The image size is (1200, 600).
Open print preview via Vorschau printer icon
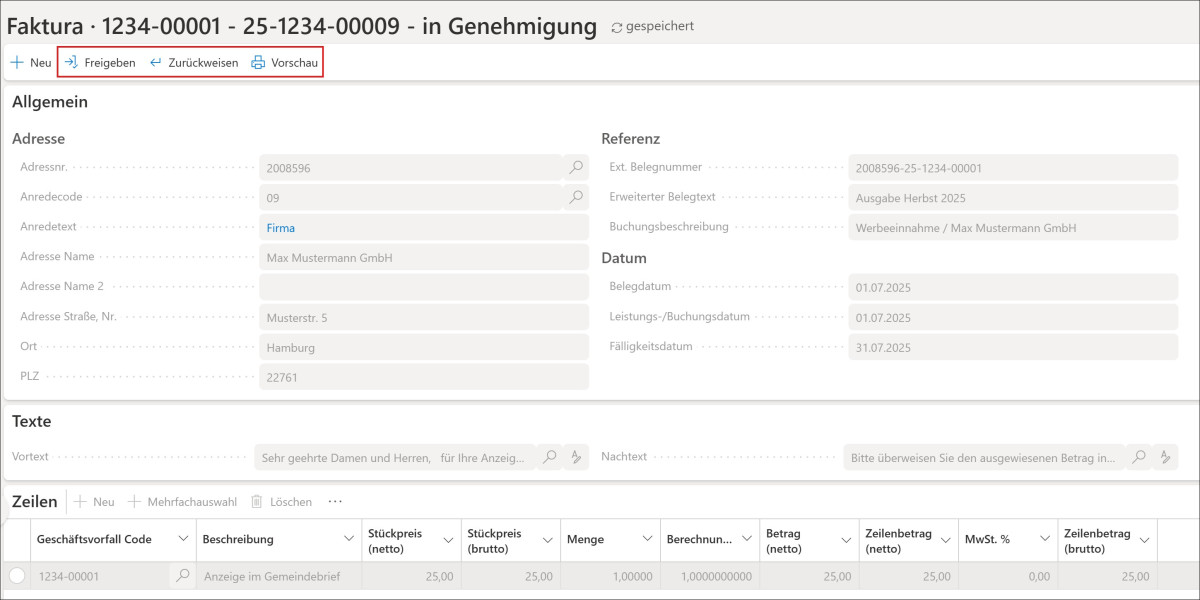tap(258, 62)
